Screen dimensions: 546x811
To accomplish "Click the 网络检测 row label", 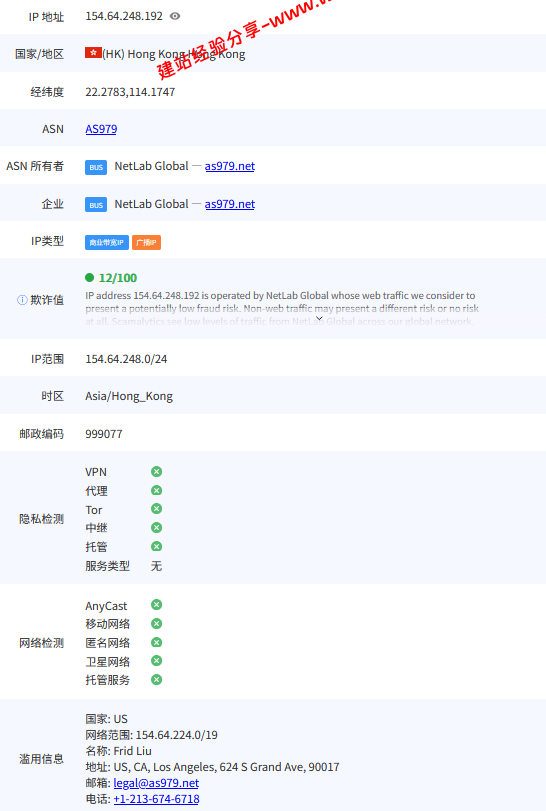I will click(x=41, y=643).
